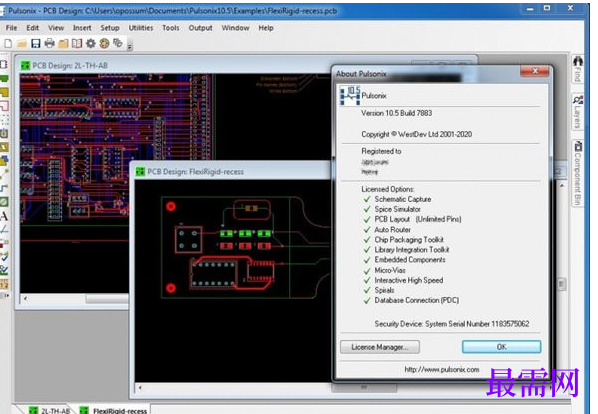Click OK in About Pulsonix dialog

coord(502,347)
